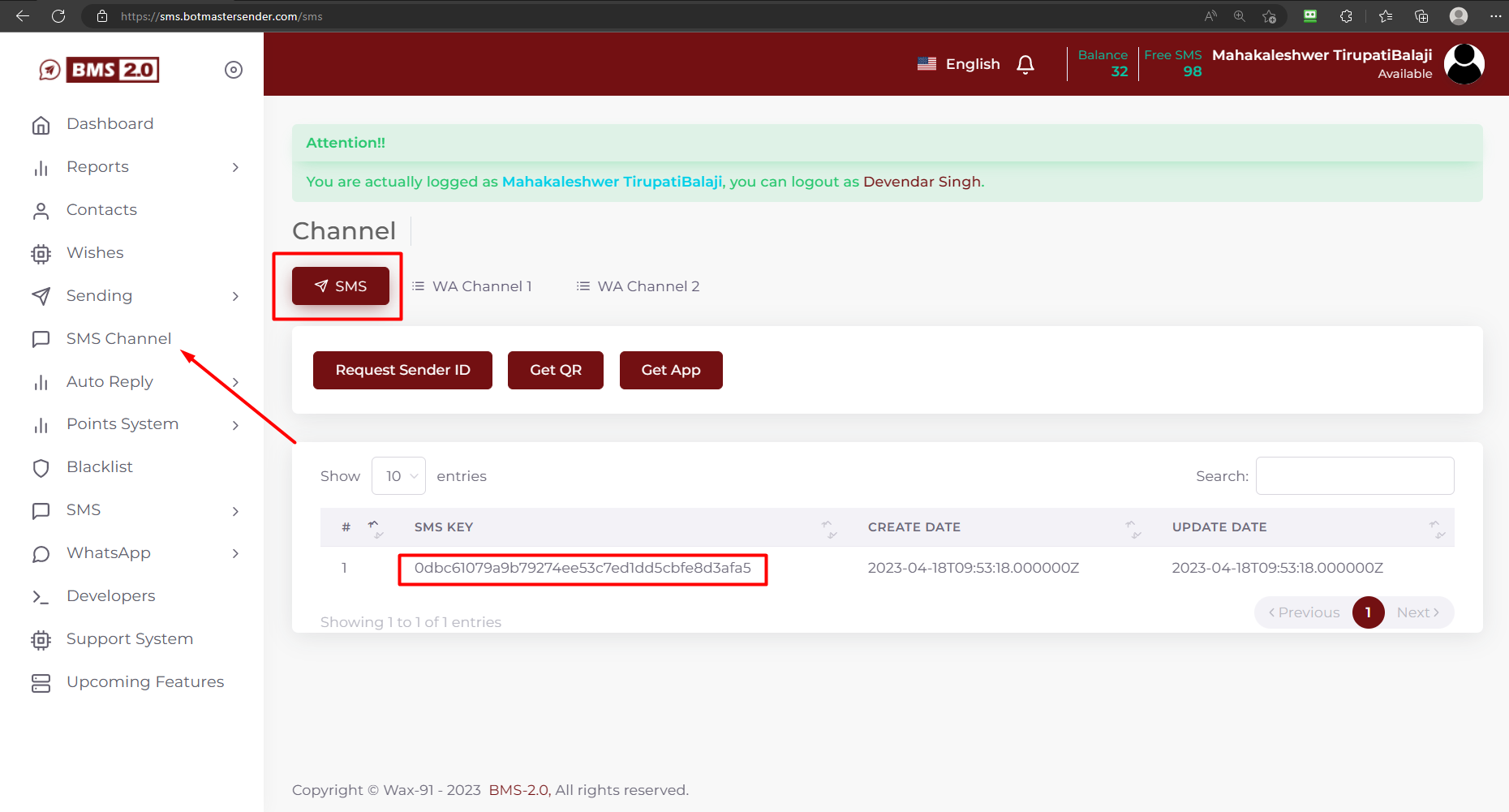Screen dimensions: 1509x812
Task: Expand the Auto Reply submenu chevron
Action: (235, 382)
